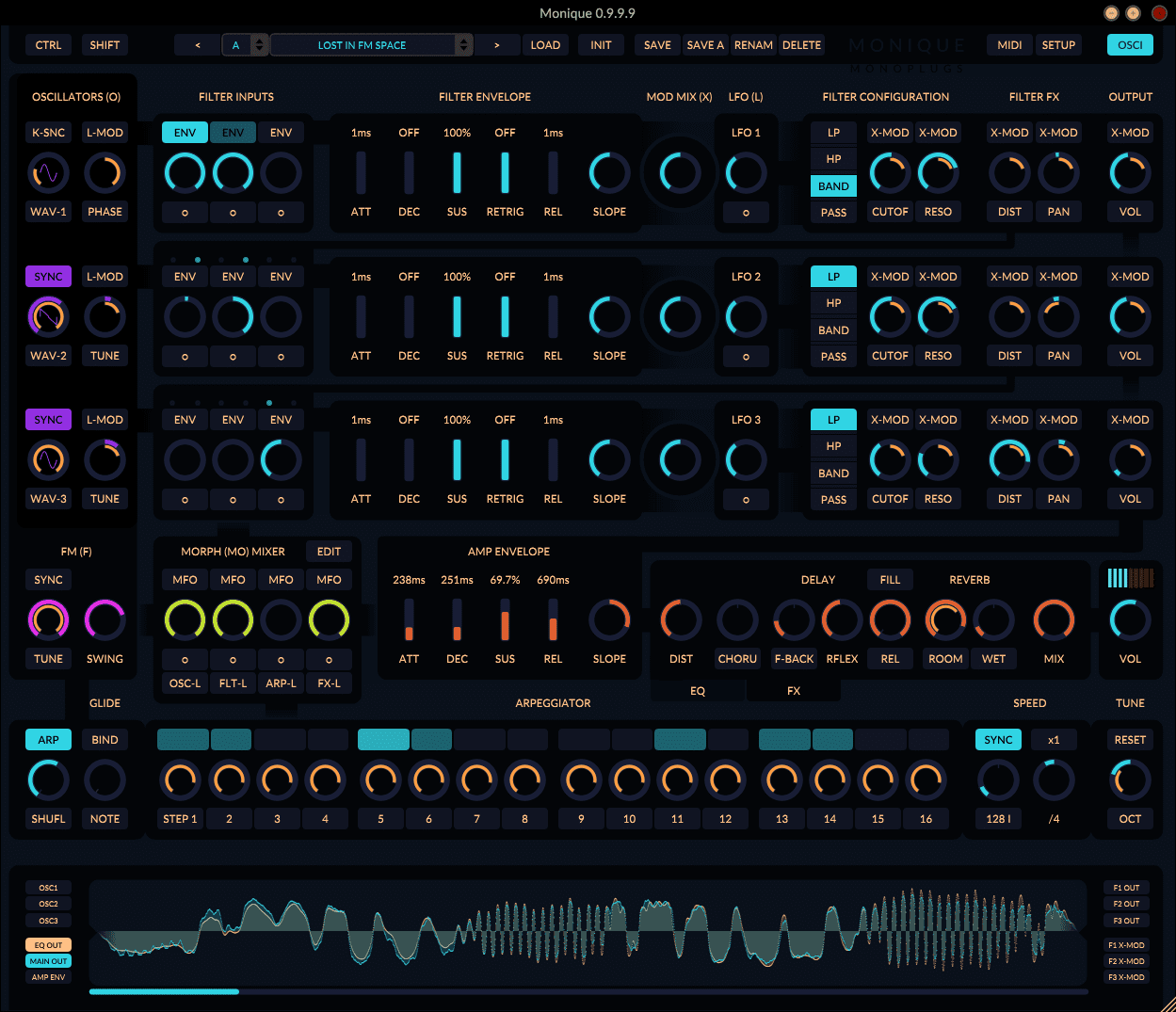The width and height of the screenshot is (1176, 1012).
Task: Enable the BAND filter type on filter 1
Action: pyautogui.click(x=833, y=186)
